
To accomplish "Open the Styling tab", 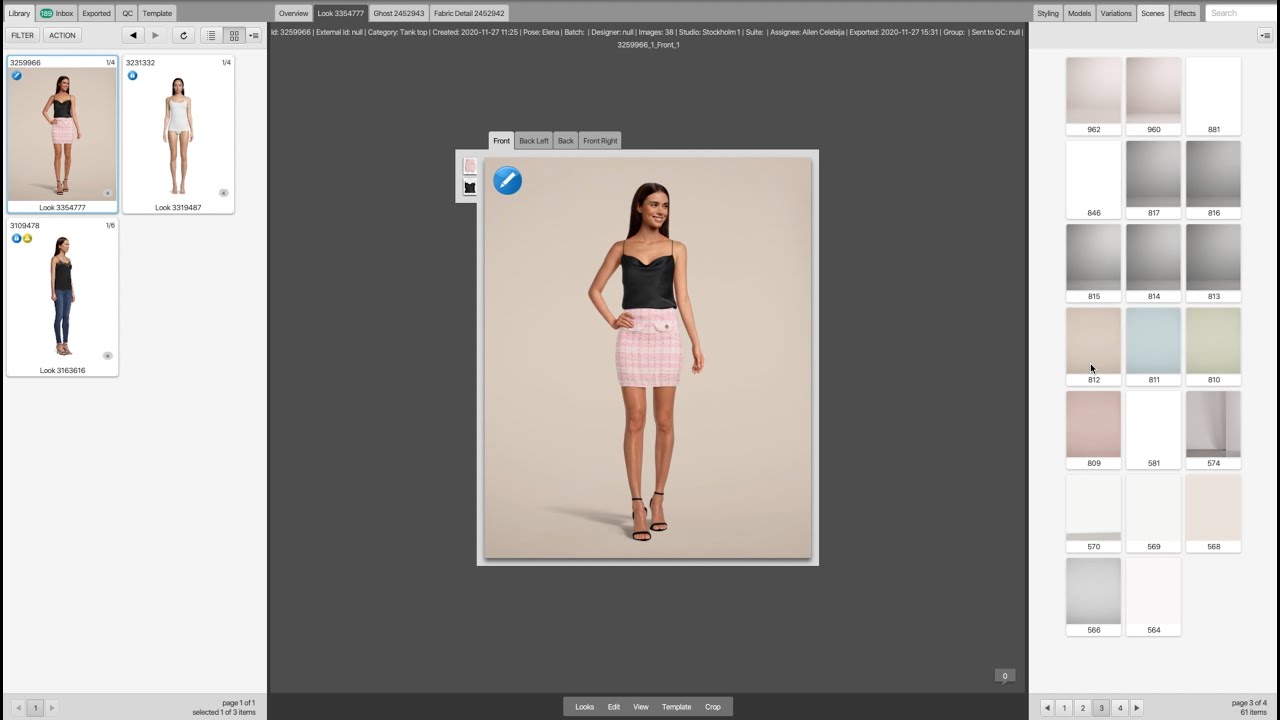I will [1048, 13].
